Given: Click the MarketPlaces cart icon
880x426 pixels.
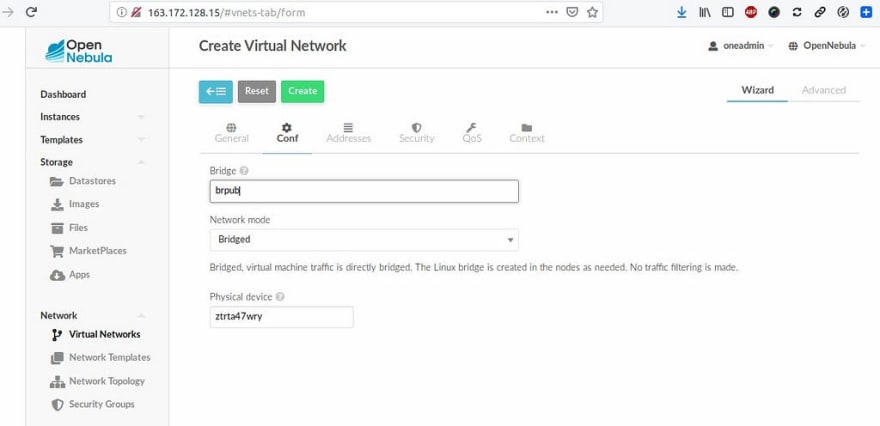Looking at the screenshot, I should 57,251.
